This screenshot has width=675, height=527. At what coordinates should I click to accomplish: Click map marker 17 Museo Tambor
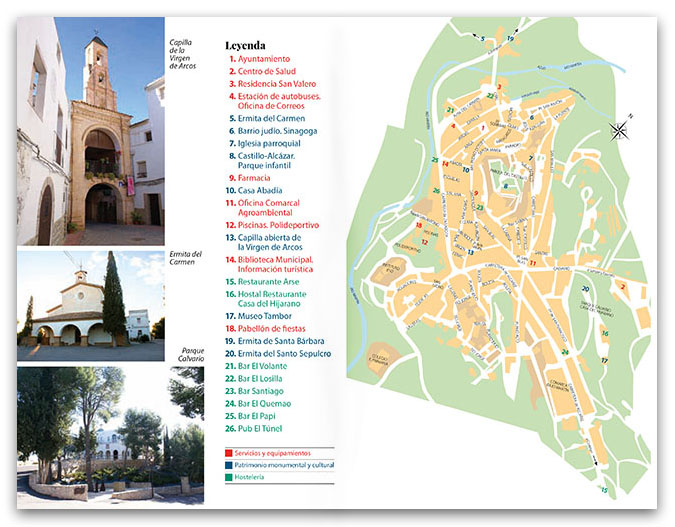[602, 359]
